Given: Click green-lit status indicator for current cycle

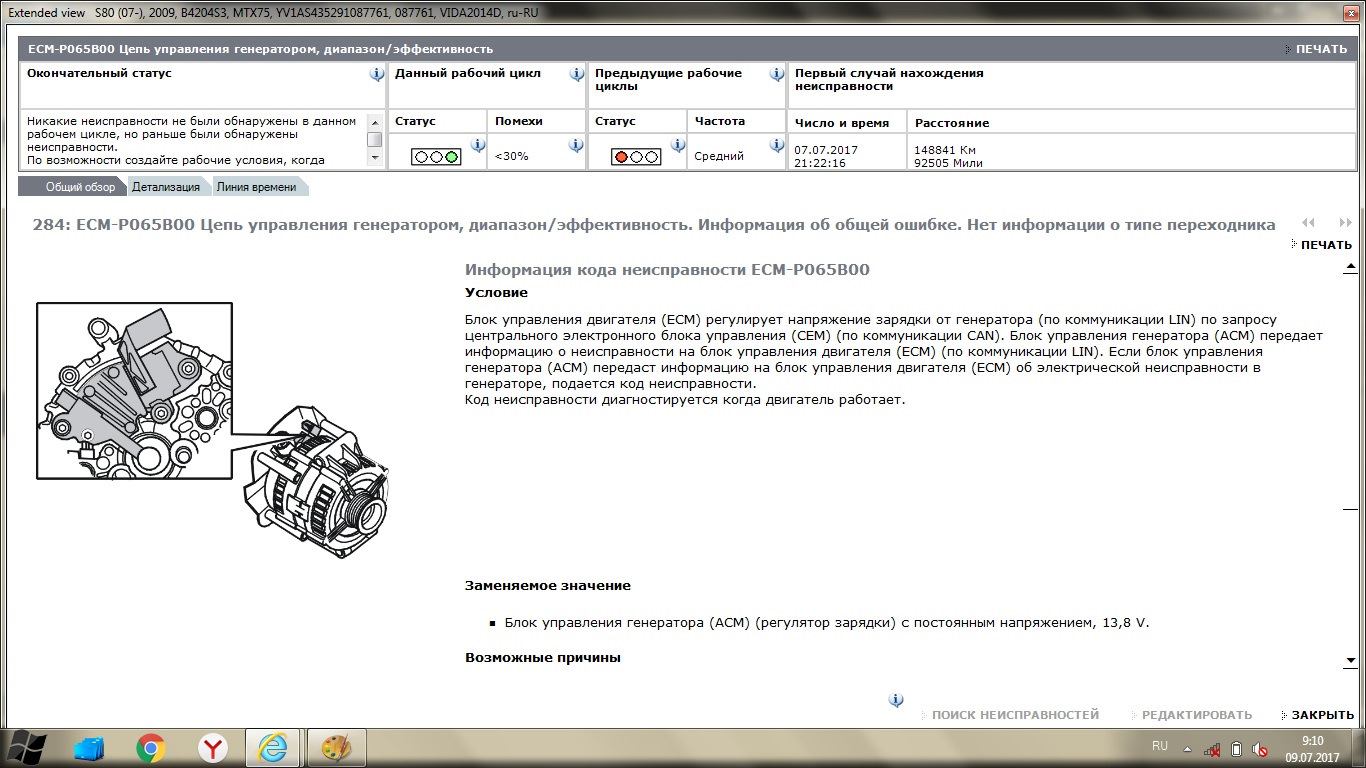Looking at the screenshot, I should (x=436, y=157).
